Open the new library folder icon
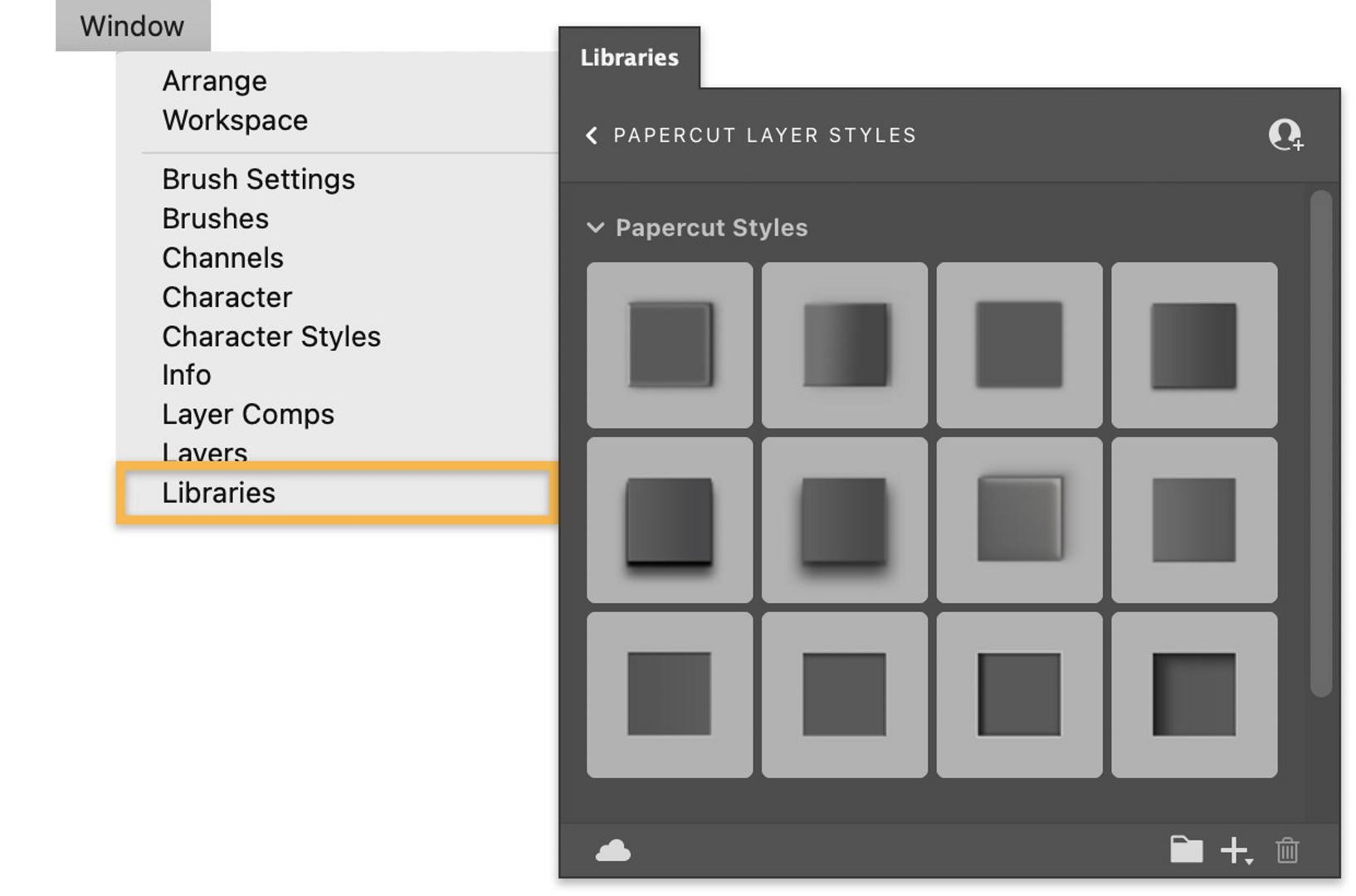The height and width of the screenshot is (896, 1356). click(1185, 850)
